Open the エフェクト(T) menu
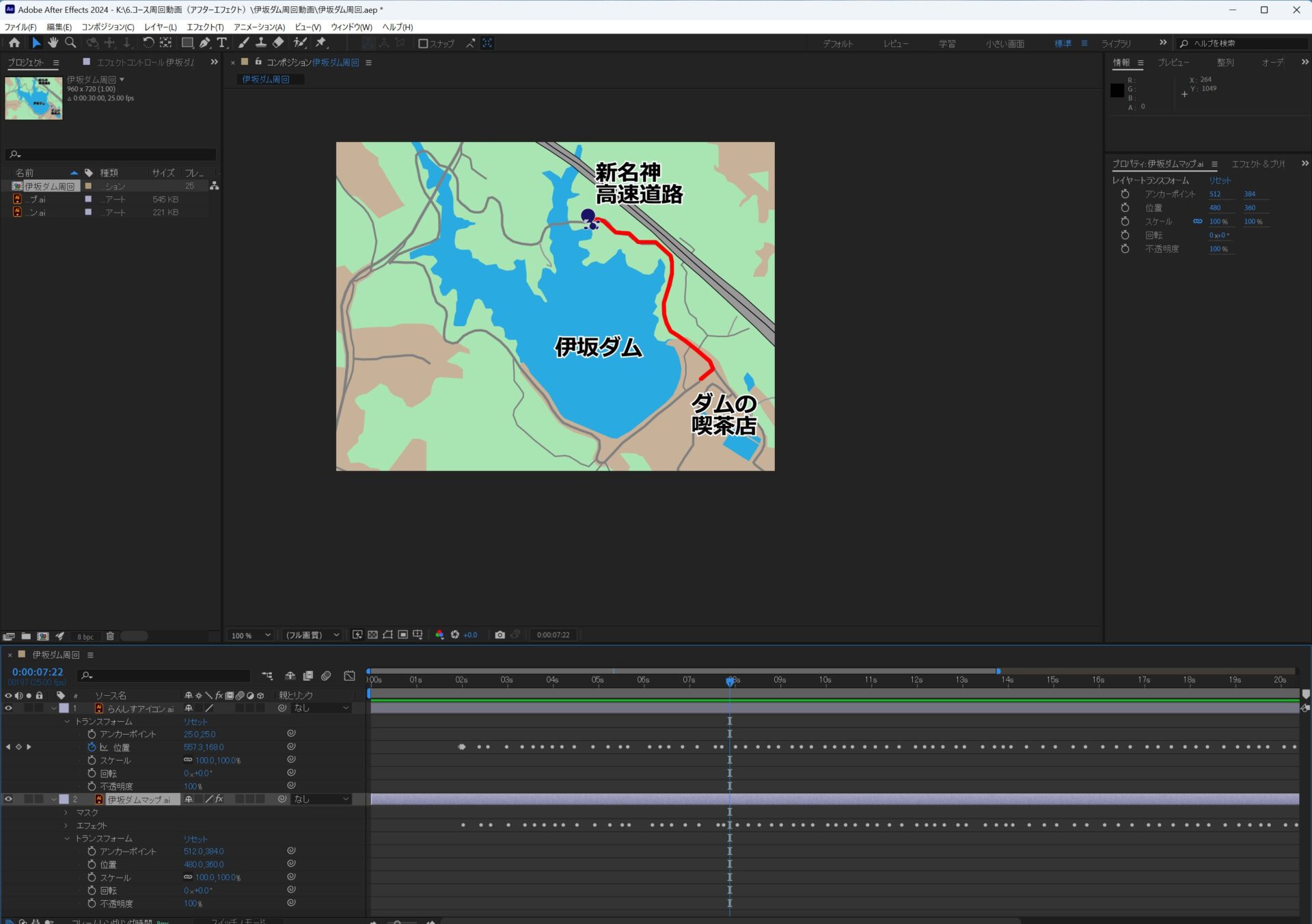Viewport: 1312px width, 924px height. point(205,27)
